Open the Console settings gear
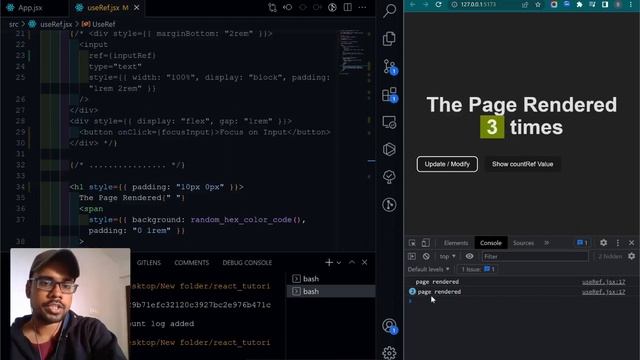 point(631,256)
